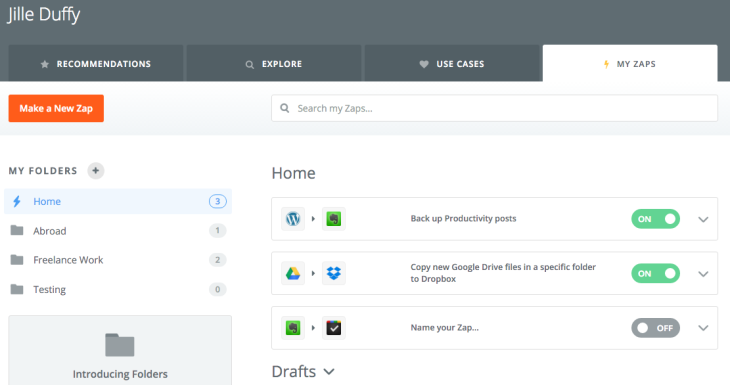Click Make a New Zap button
The height and width of the screenshot is (385, 730).
pos(56,108)
